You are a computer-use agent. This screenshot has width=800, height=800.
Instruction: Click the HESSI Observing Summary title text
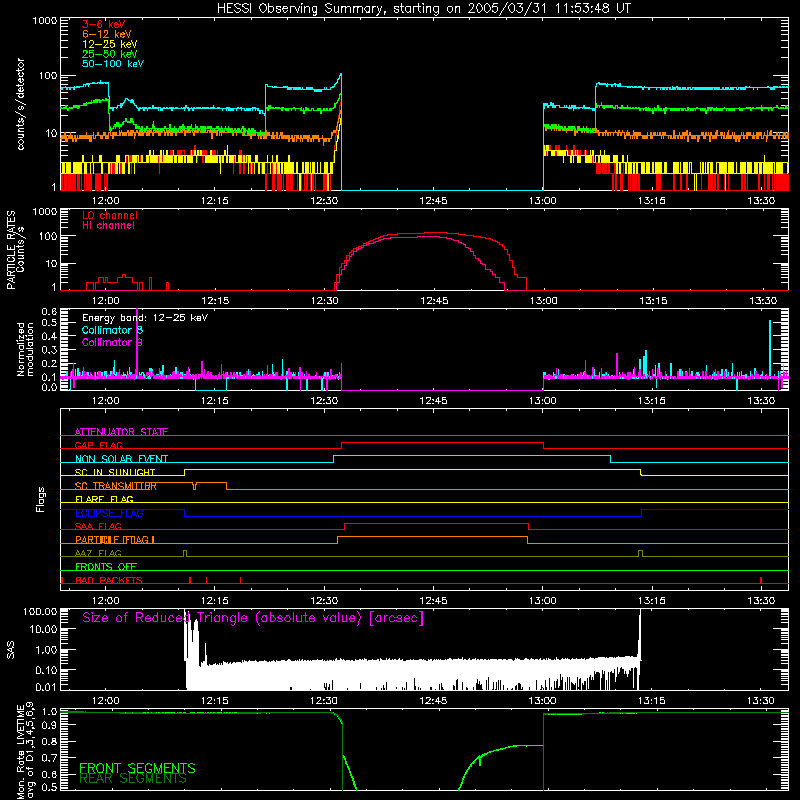(x=423, y=9)
